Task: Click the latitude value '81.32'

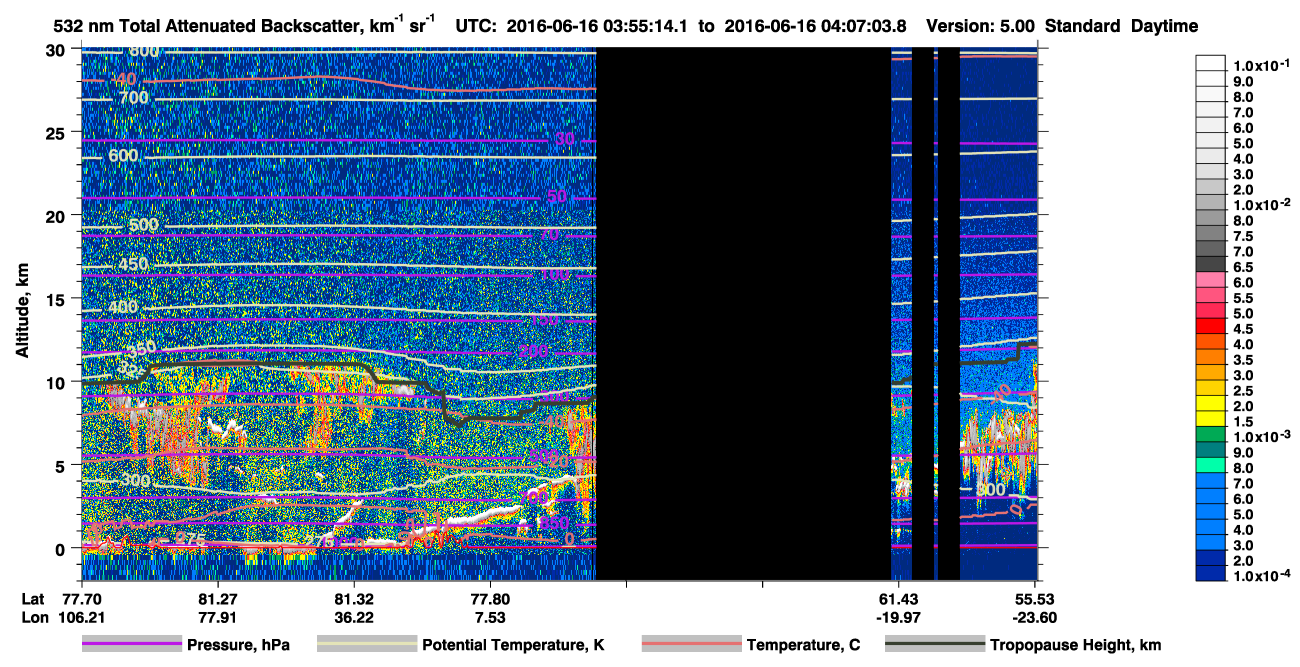Action: tap(353, 598)
